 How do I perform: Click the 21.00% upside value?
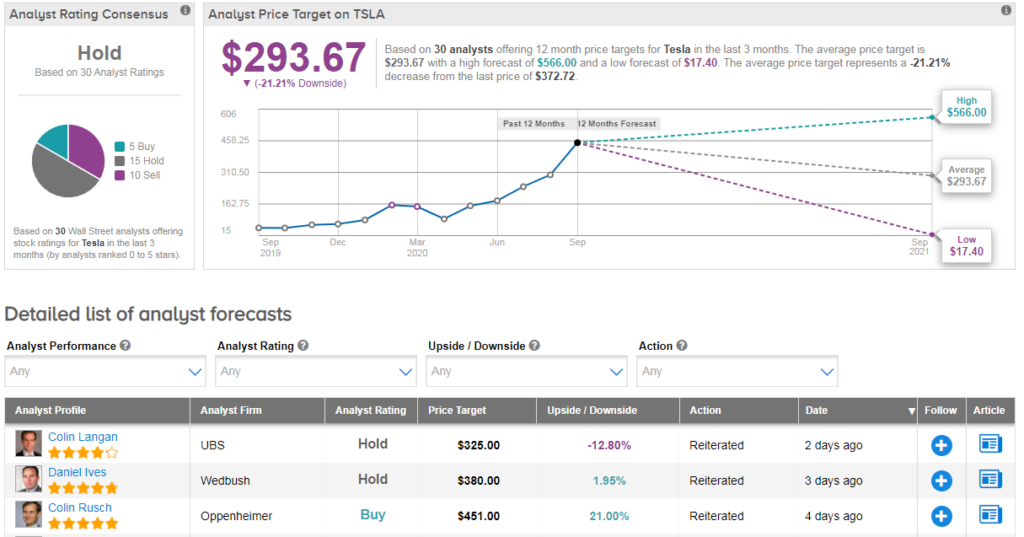click(x=609, y=516)
